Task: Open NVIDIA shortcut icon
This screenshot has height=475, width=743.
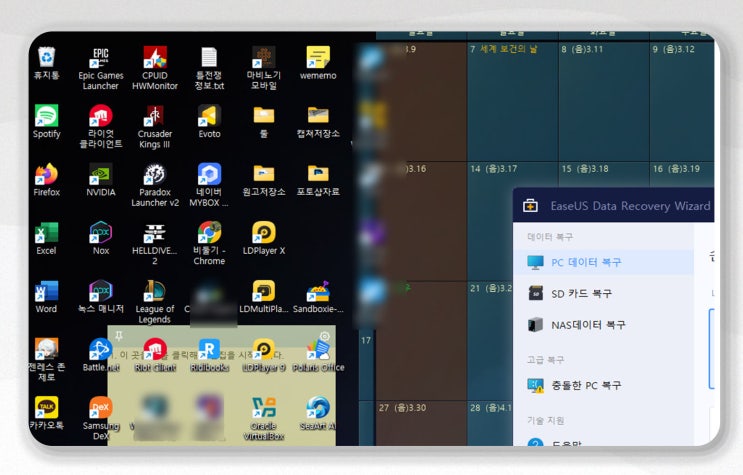Action: pyautogui.click(x=100, y=180)
